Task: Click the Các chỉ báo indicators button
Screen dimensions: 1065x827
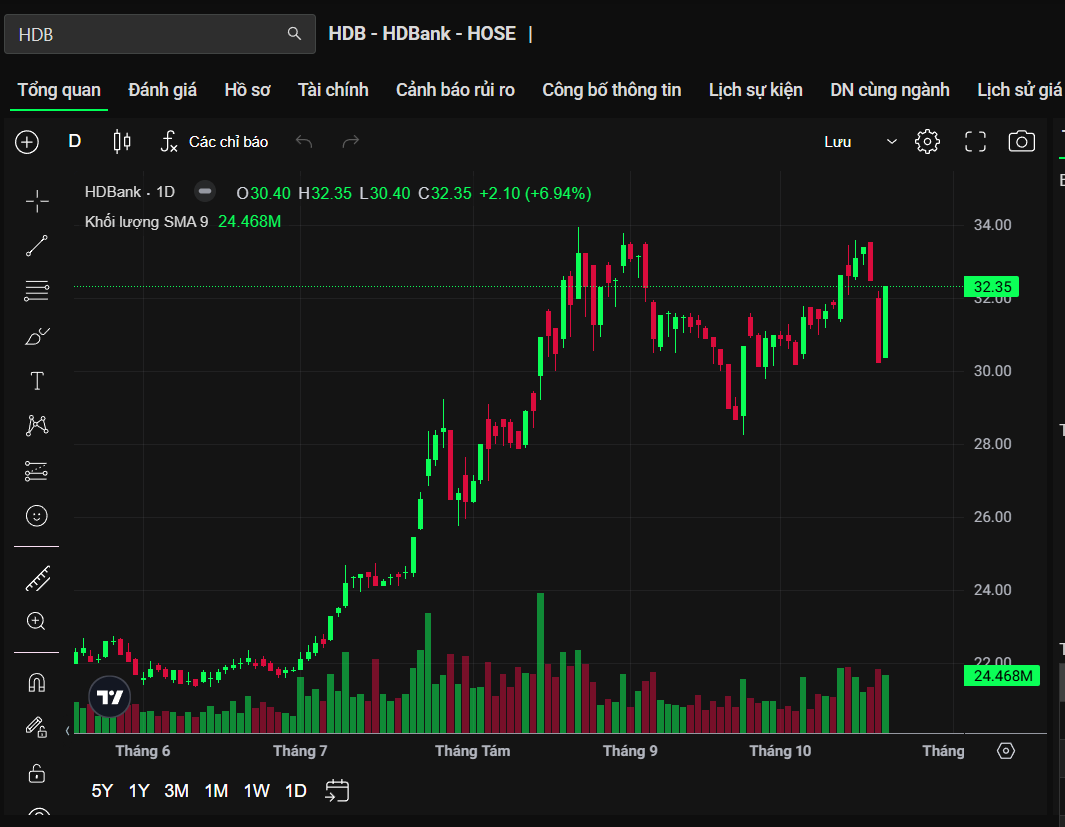Action: (x=215, y=142)
